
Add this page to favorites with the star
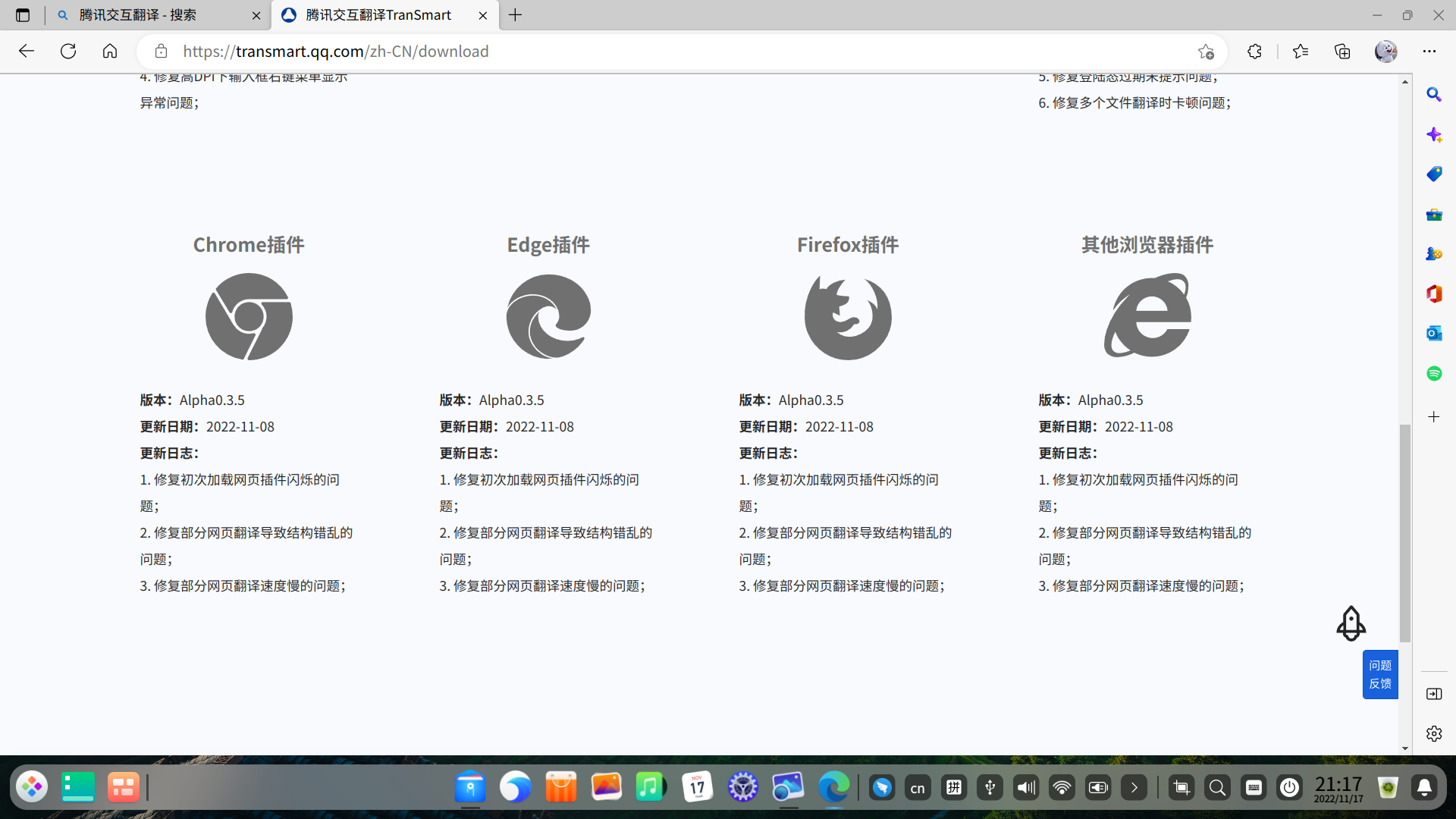coord(1206,52)
